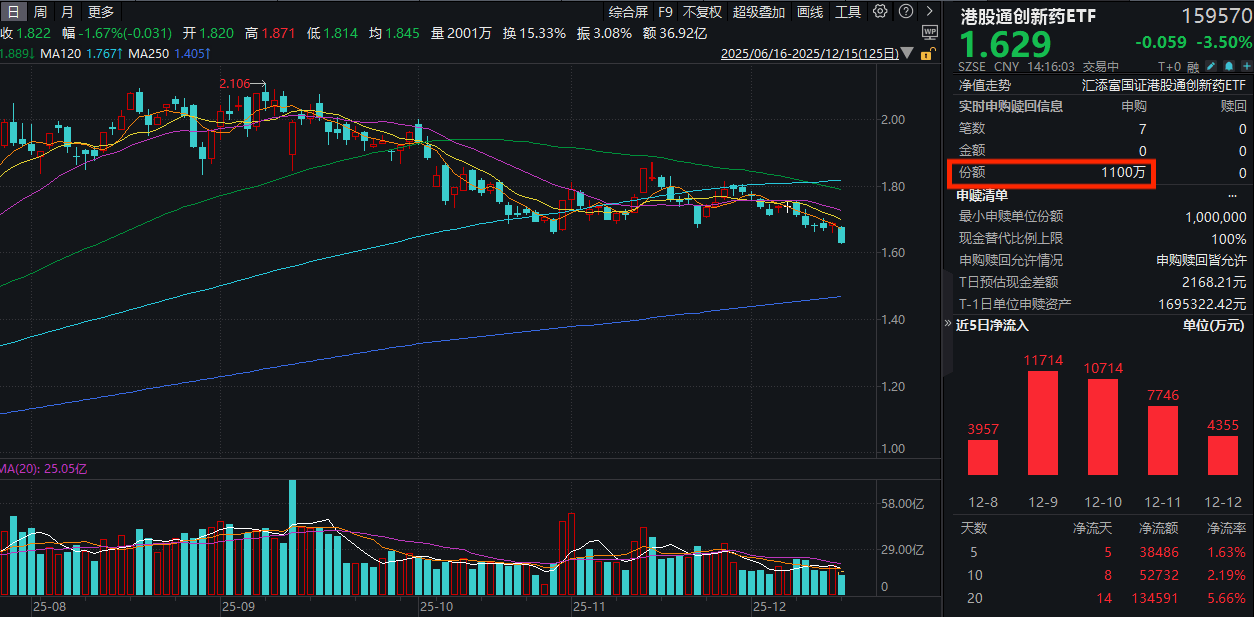The height and width of the screenshot is (617, 1254).
Task: Open the date range dropdown triangle
Action: point(907,54)
